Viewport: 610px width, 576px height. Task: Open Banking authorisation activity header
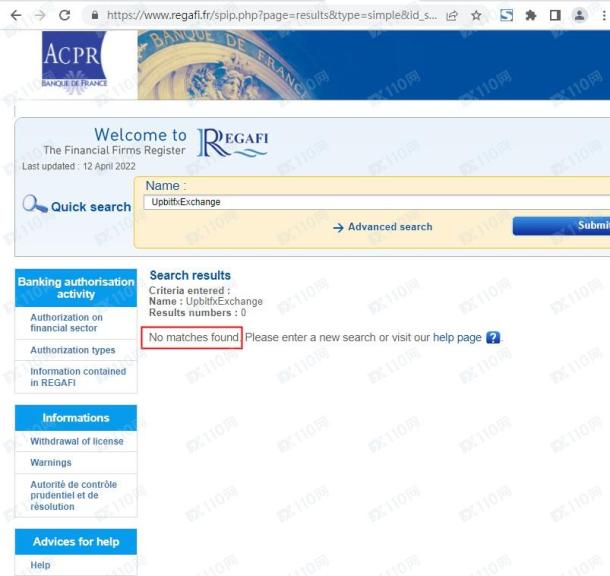click(x=76, y=288)
